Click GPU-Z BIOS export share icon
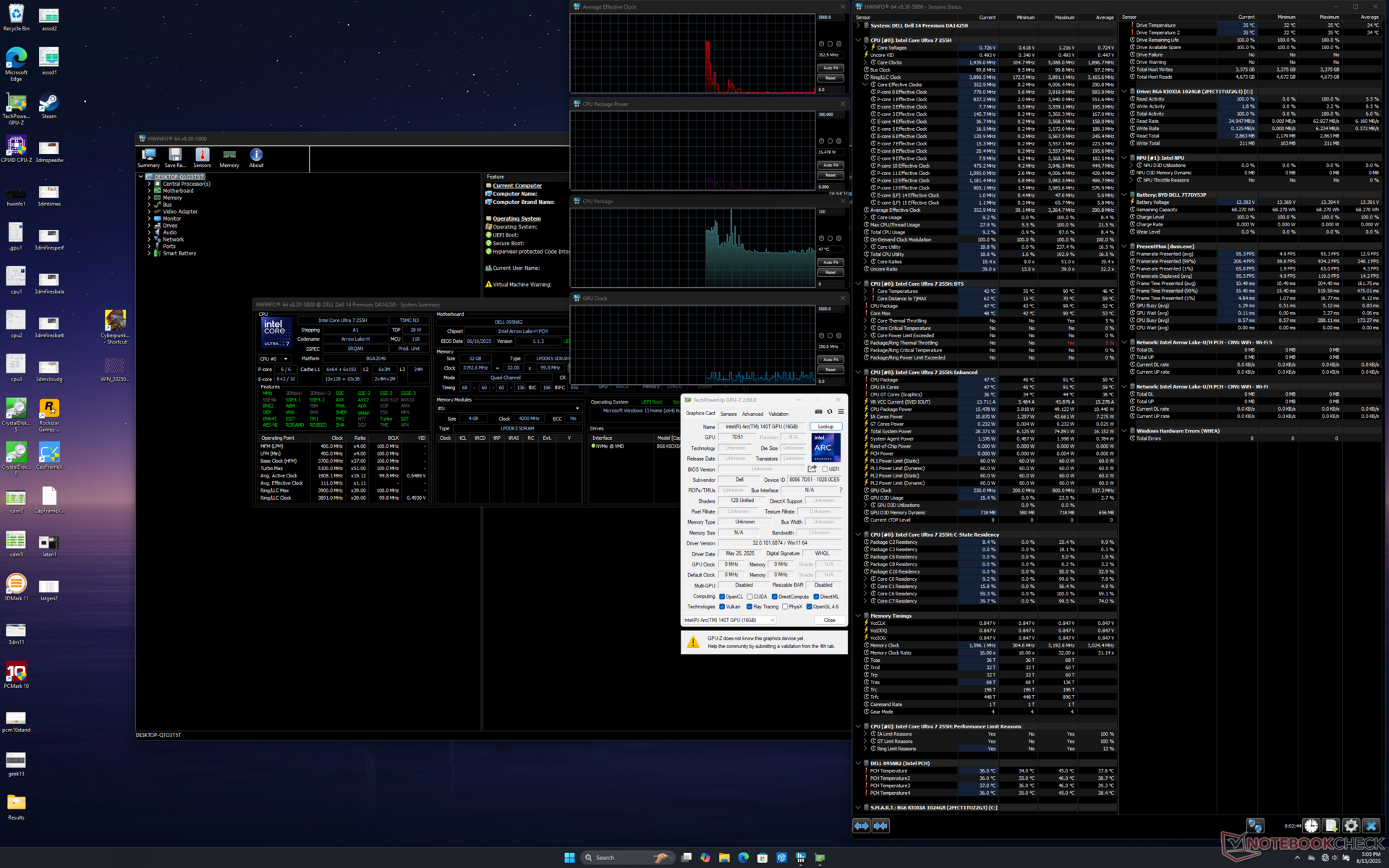 [x=812, y=469]
